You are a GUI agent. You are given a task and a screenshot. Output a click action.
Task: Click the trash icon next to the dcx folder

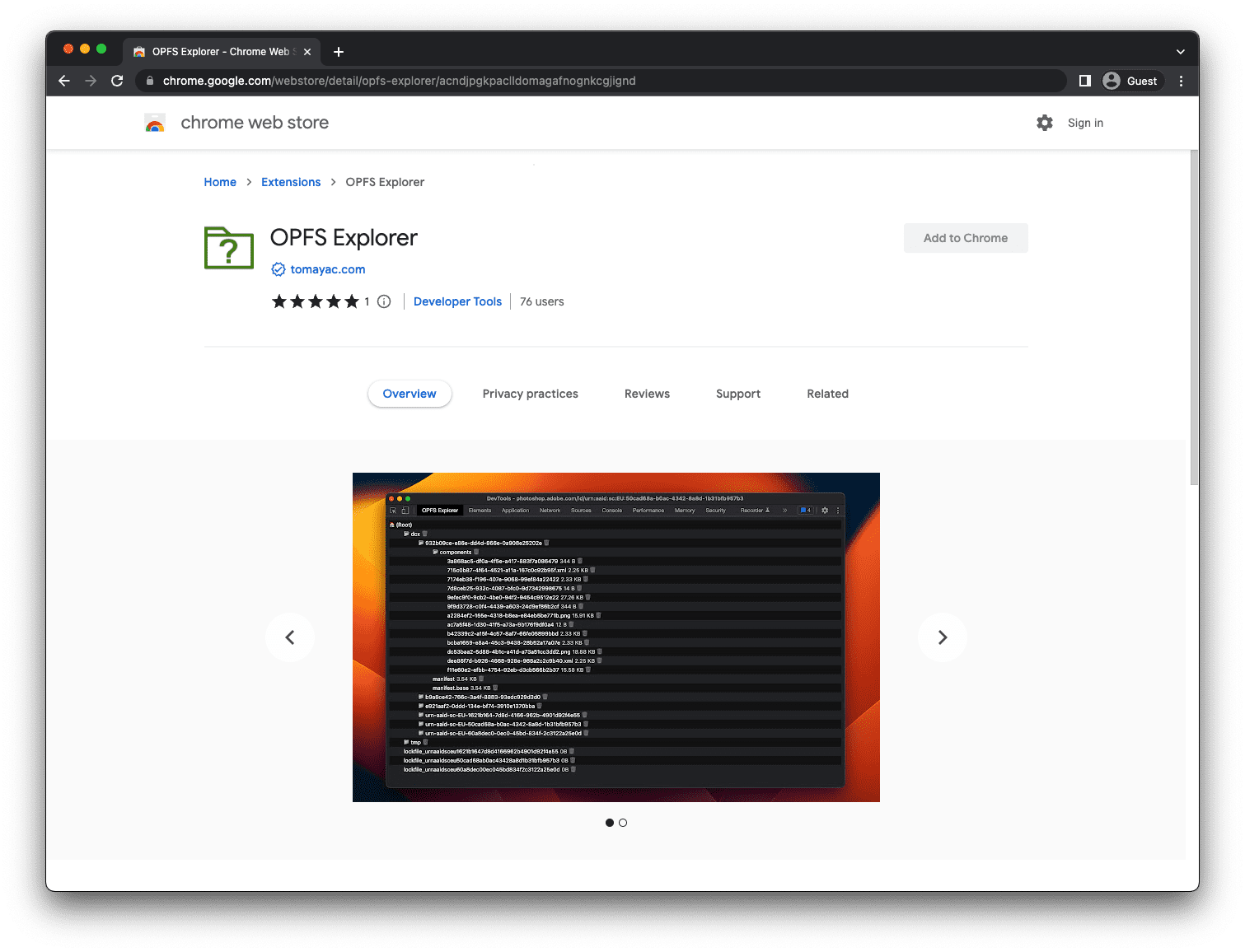point(424,534)
